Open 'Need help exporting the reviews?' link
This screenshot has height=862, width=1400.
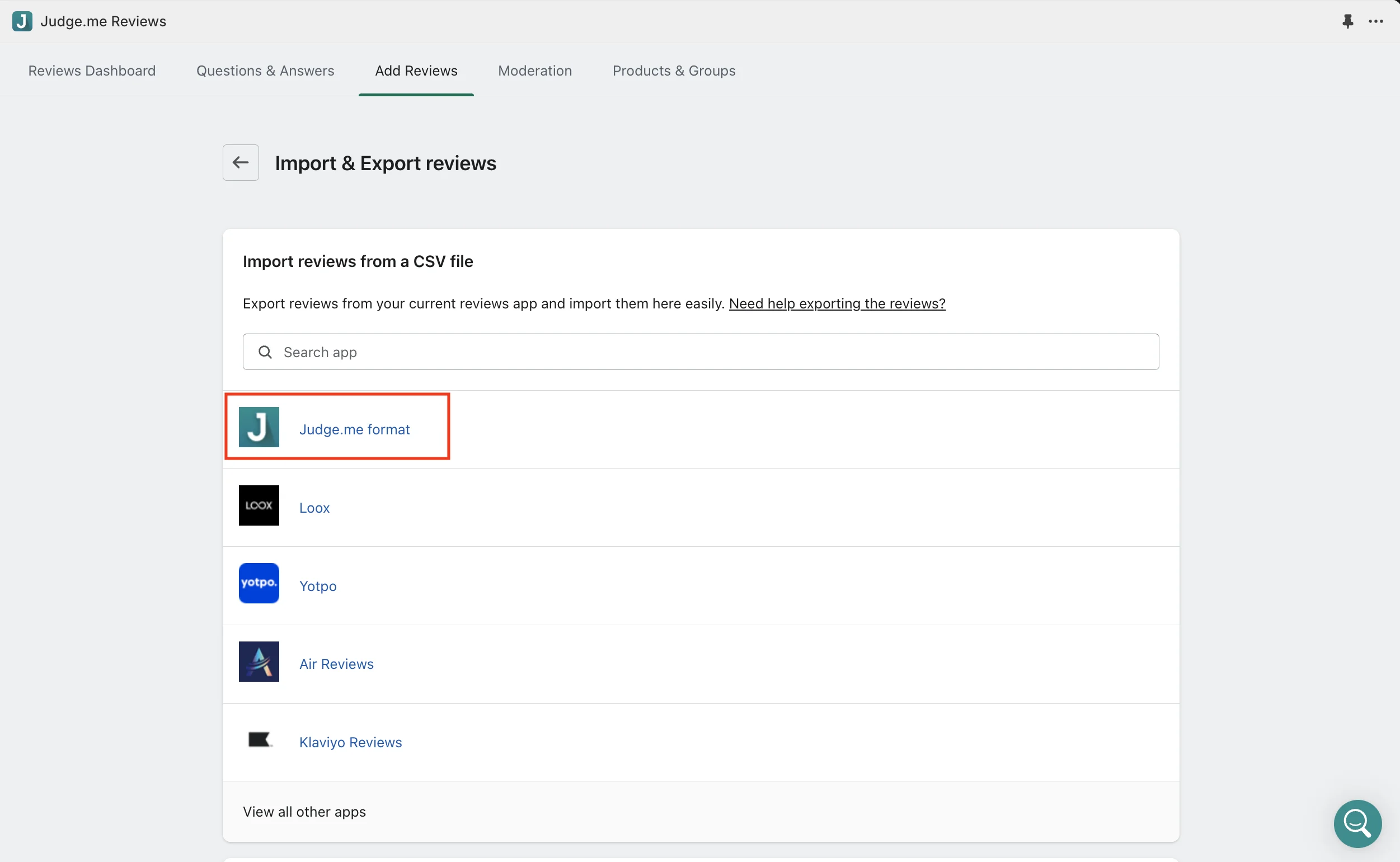point(837,303)
